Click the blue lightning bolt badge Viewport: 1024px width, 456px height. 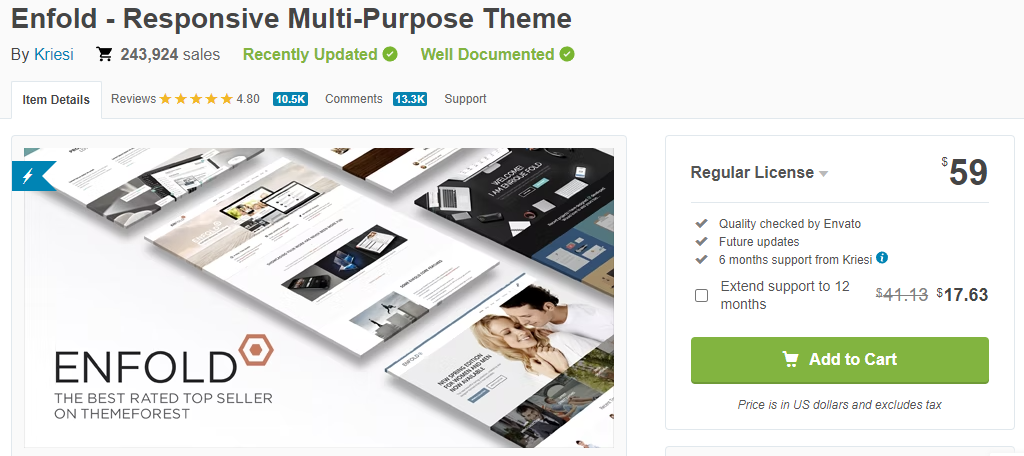[x=28, y=176]
